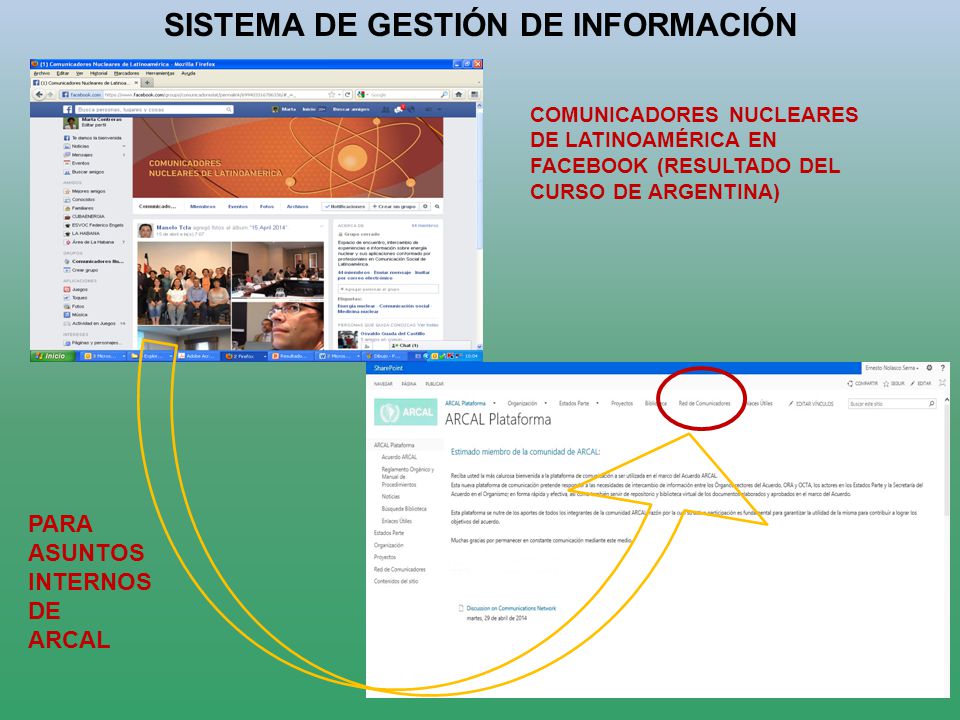
Task: Open Organización top navigation item
Action: click(x=522, y=403)
